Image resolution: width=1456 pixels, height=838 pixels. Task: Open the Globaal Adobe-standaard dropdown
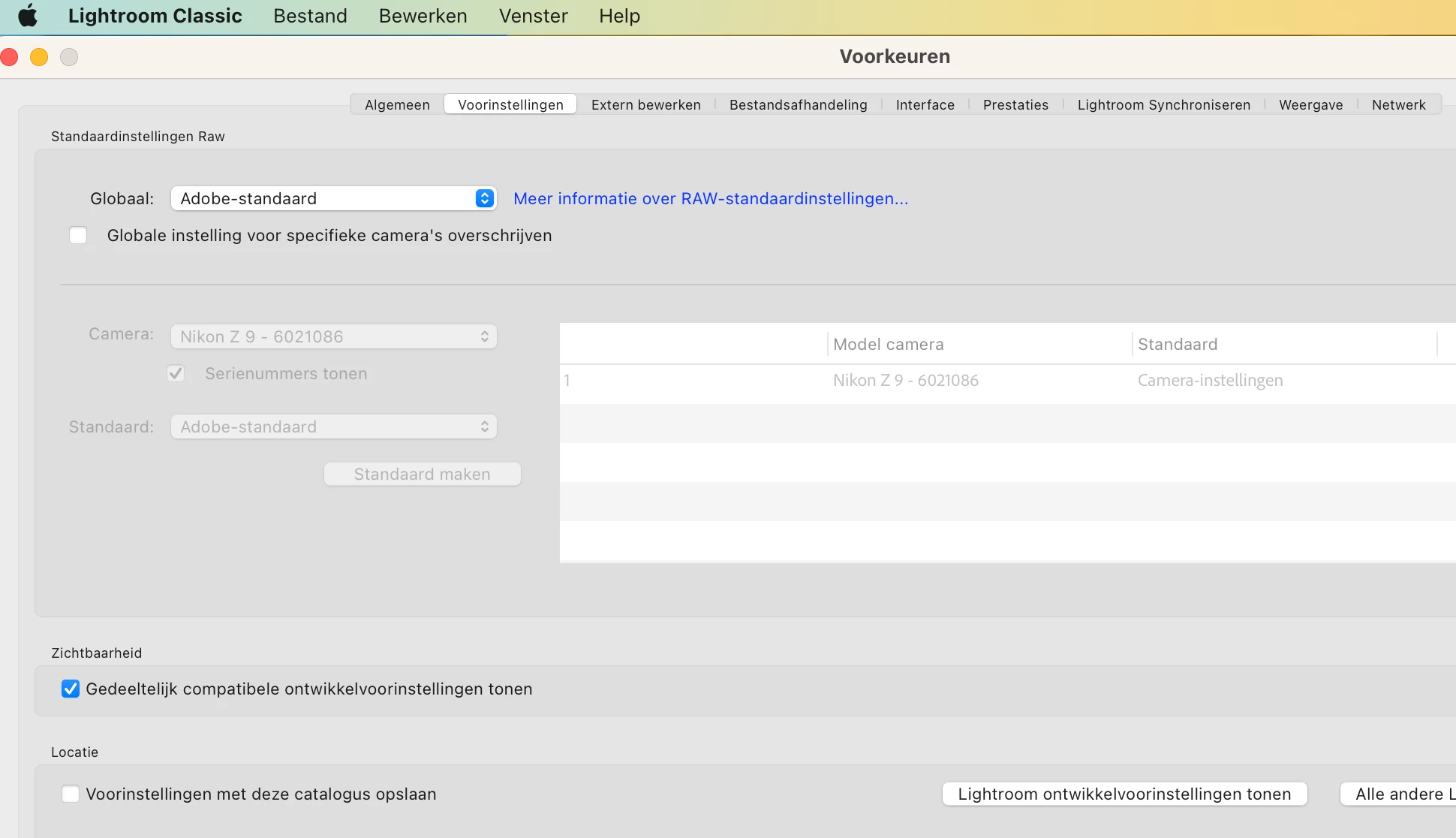click(333, 198)
